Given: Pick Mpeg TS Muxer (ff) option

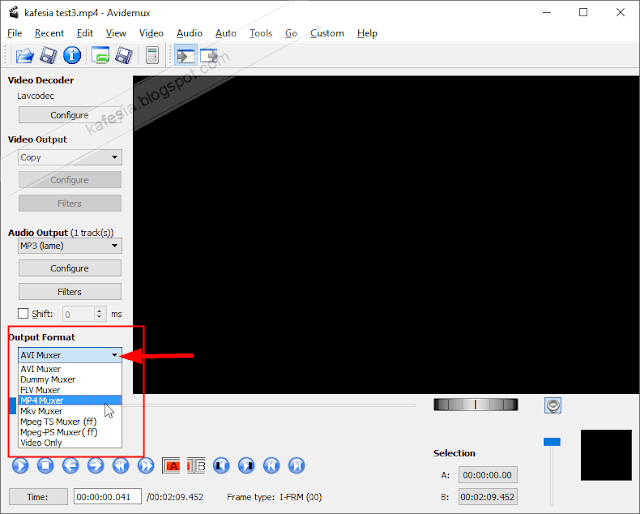Looking at the screenshot, I should point(70,421).
